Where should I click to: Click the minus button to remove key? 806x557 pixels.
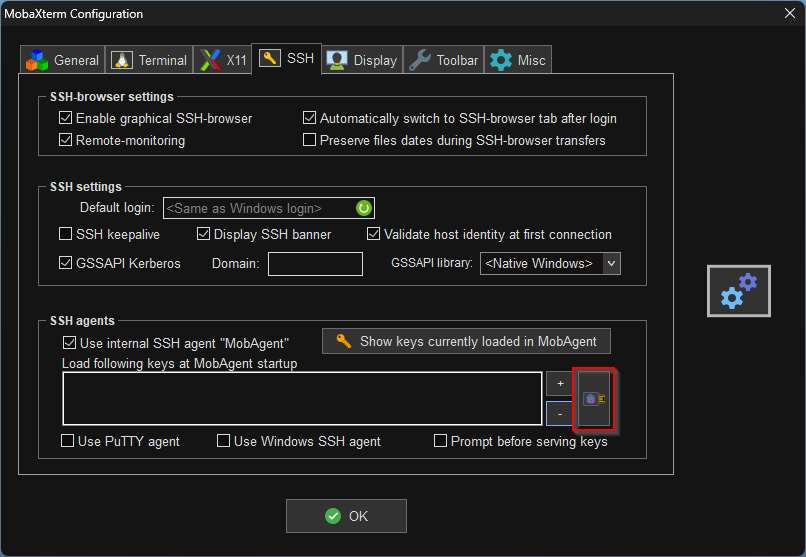(560, 414)
